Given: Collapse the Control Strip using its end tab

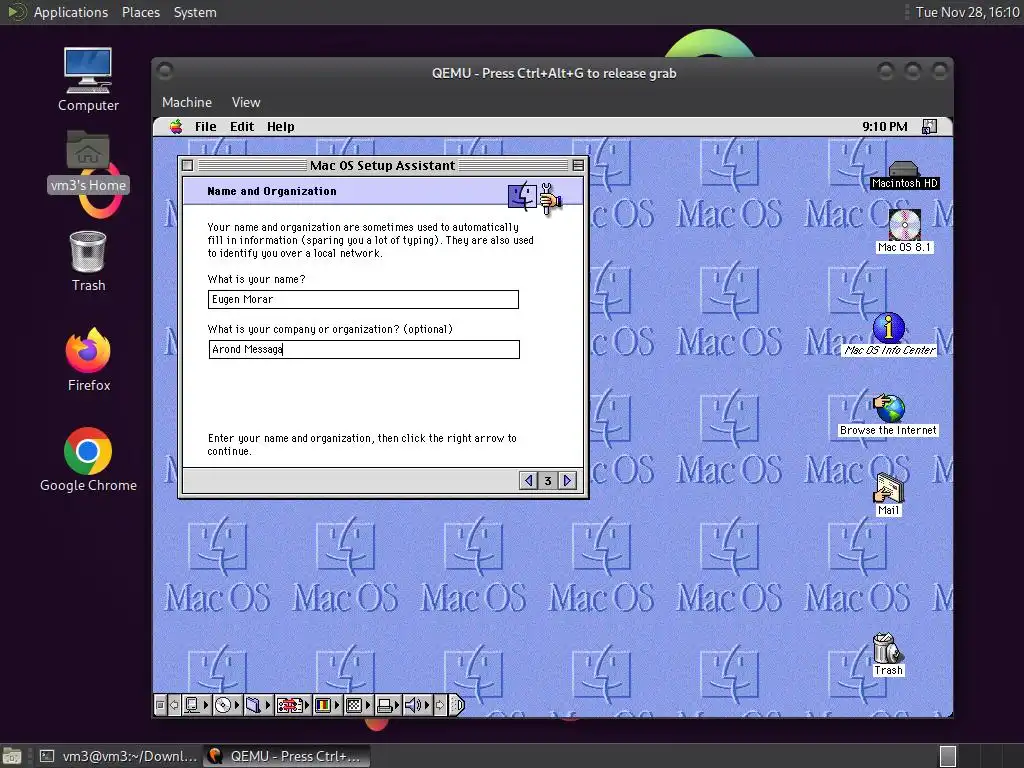Looking at the screenshot, I should coord(457,705).
